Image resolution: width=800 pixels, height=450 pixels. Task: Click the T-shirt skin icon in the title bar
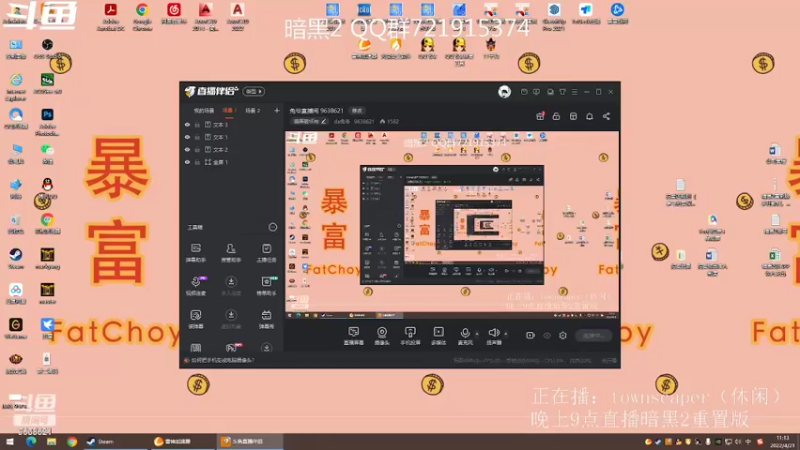[x=562, y=92]
